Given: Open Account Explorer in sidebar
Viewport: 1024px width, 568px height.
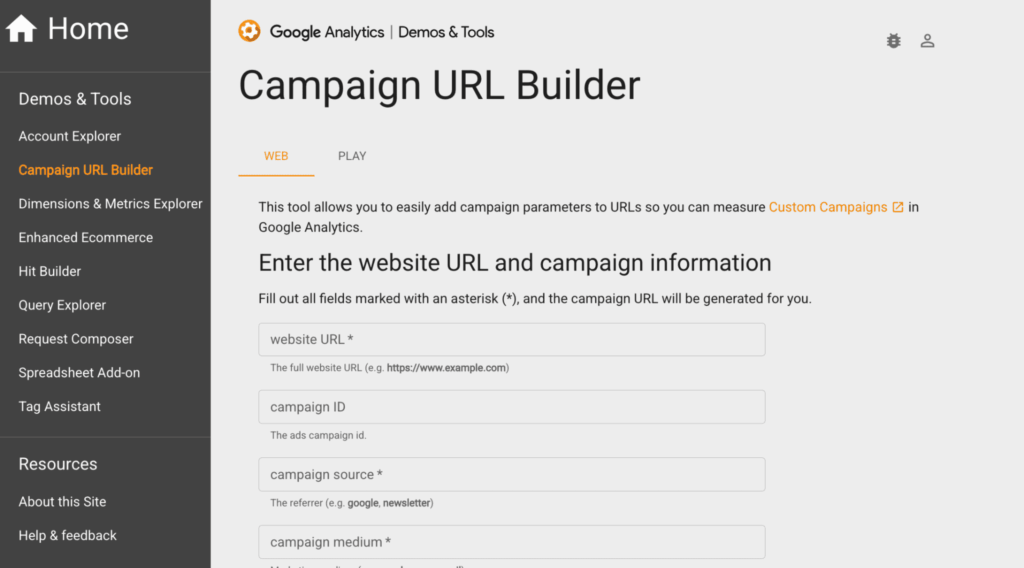Looking at the screenshot, I should click(70, 136).
